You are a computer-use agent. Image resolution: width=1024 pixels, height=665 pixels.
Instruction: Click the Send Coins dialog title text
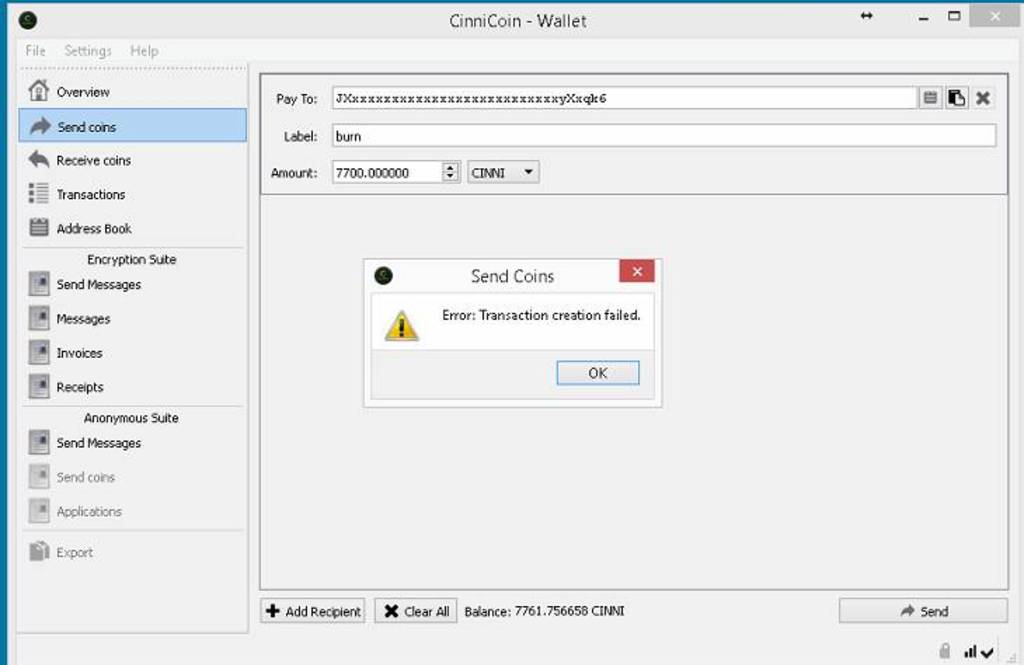512,276
